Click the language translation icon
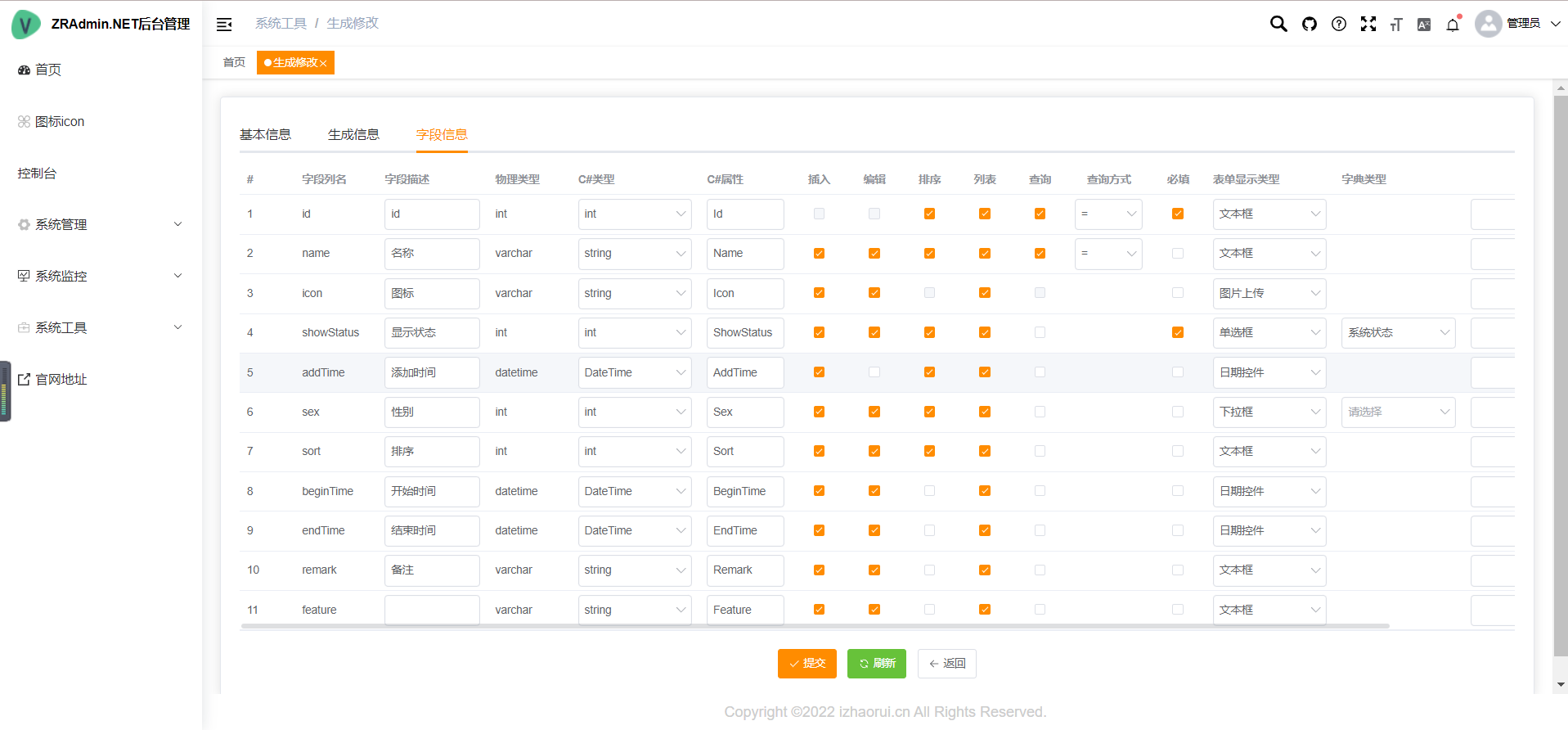Viewport: 1568px width, 730px height. (x=1424, y=25)
